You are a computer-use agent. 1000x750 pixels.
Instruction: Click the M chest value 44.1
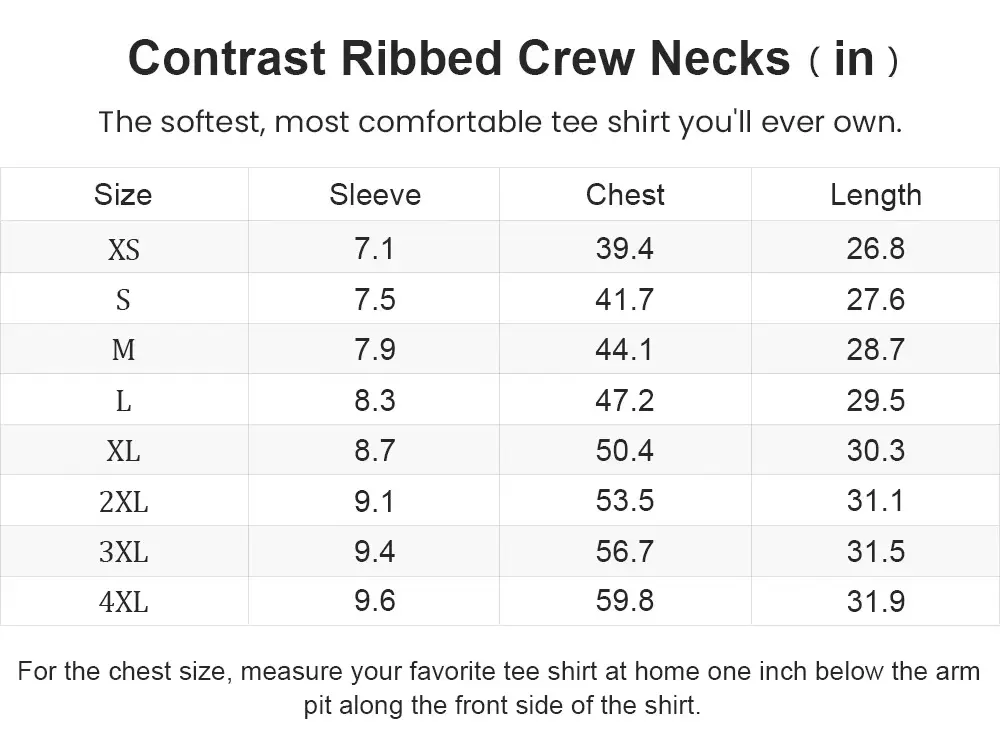click(x=625, y=350)
